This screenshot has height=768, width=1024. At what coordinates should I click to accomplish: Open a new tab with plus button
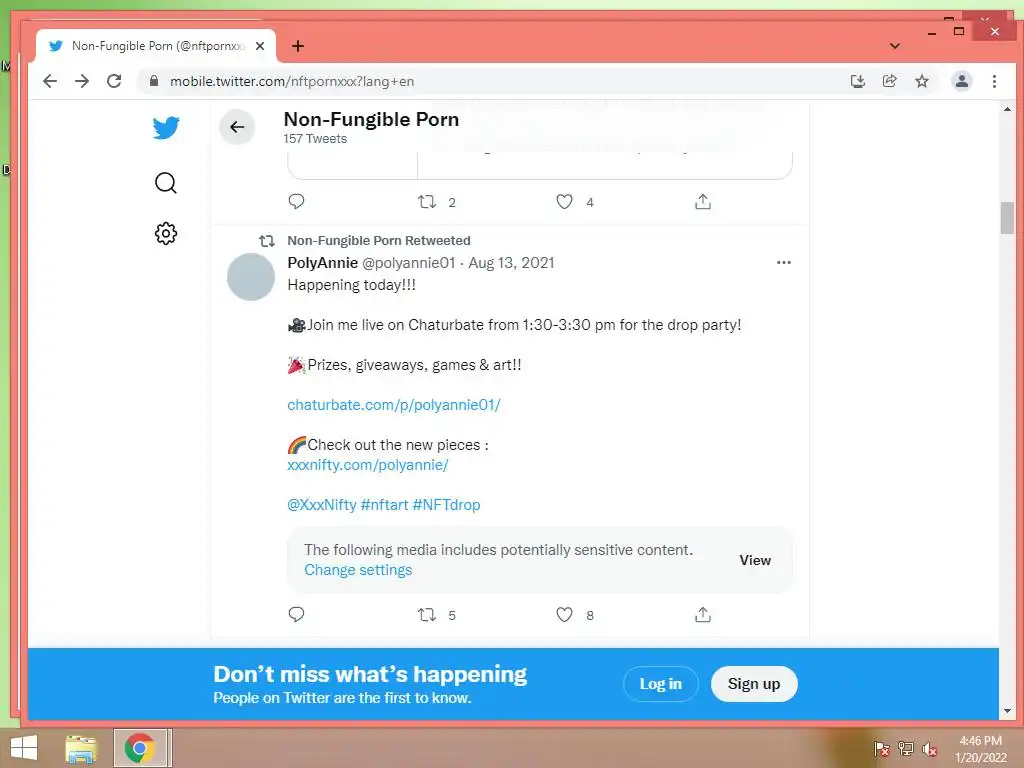298,46
